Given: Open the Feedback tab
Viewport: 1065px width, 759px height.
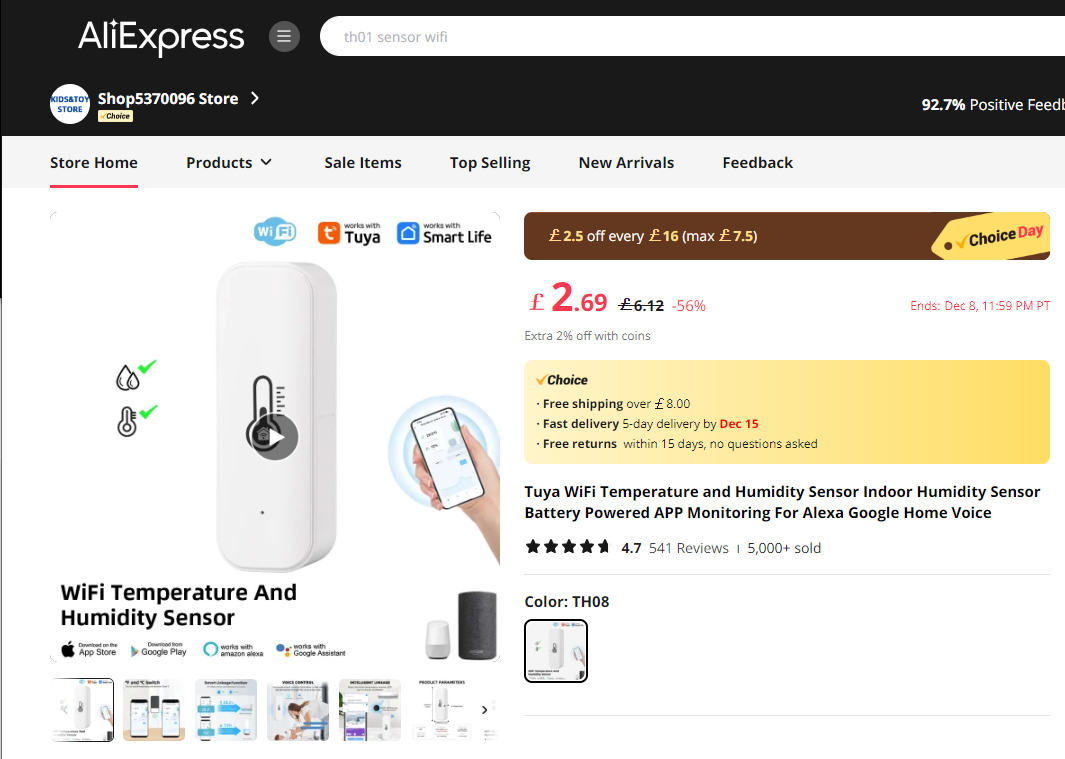Looking at the screenshot, I should pyautogui.click(x=757, y=163).
